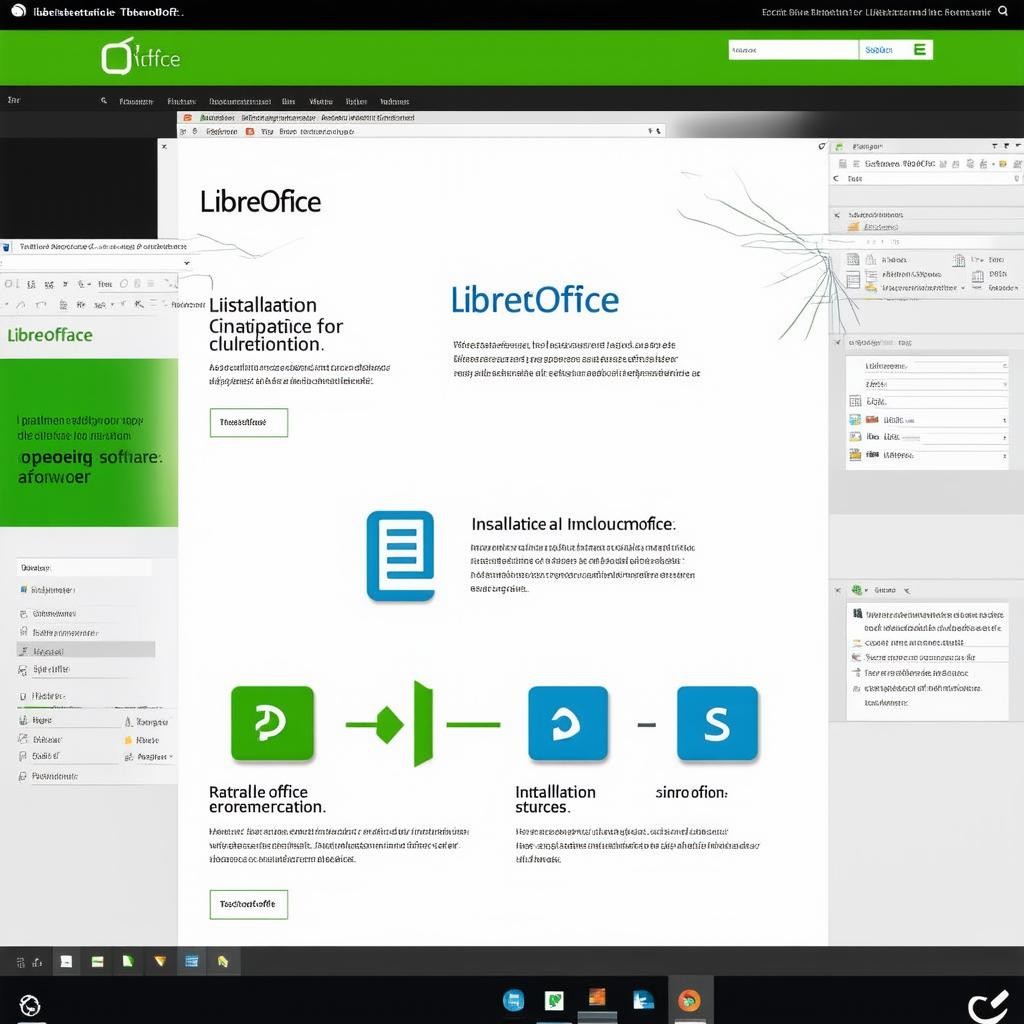Collapse the middle right panel section using its chevron
The image size is (1024, 1024).
point(836,342)
